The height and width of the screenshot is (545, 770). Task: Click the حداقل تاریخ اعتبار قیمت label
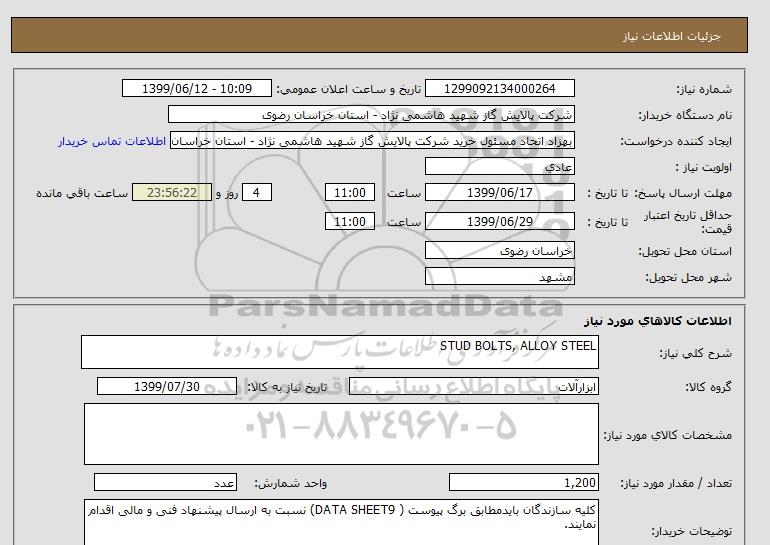[688, 222]
